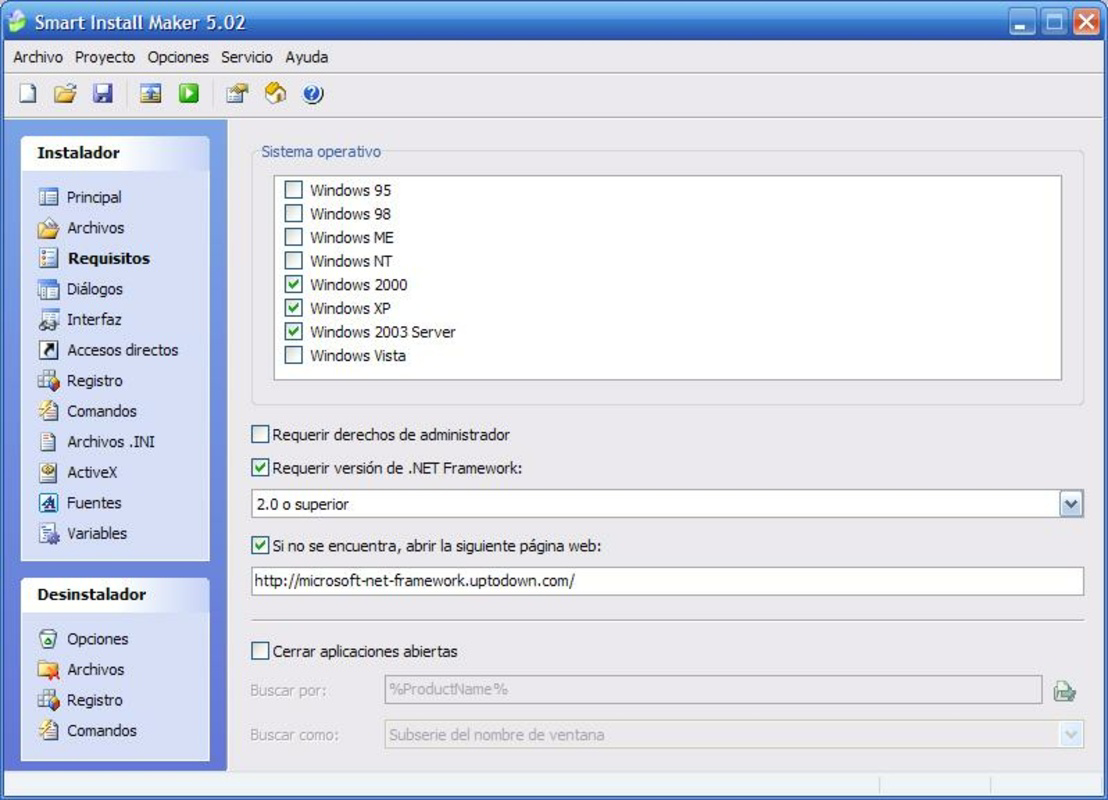Click the ActiveX sidebar icon
The height and width of the screenshot is (800, 1108).
tap(48, 472)
